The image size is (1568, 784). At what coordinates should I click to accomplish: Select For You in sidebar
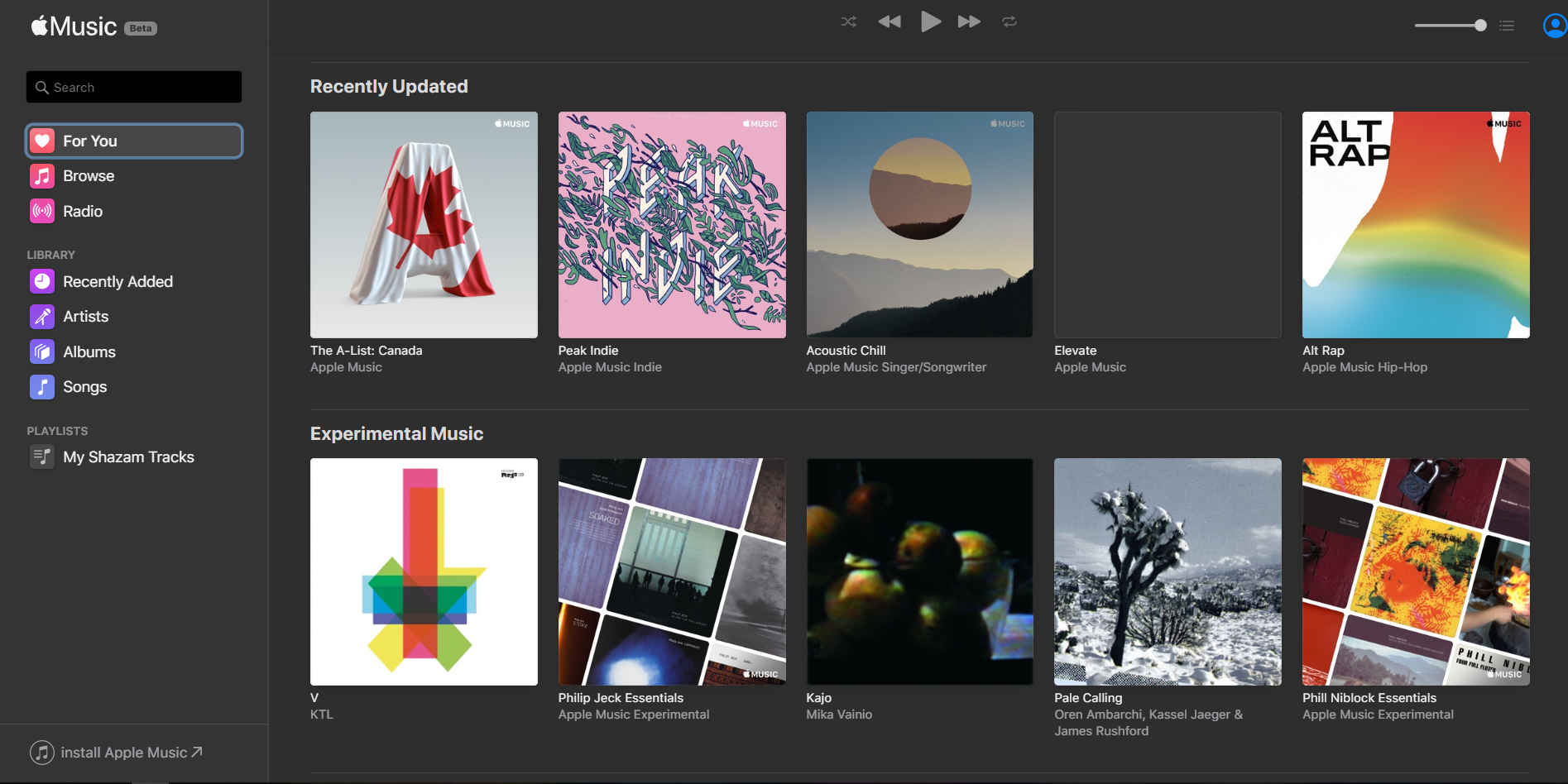(x=134, y=141)
